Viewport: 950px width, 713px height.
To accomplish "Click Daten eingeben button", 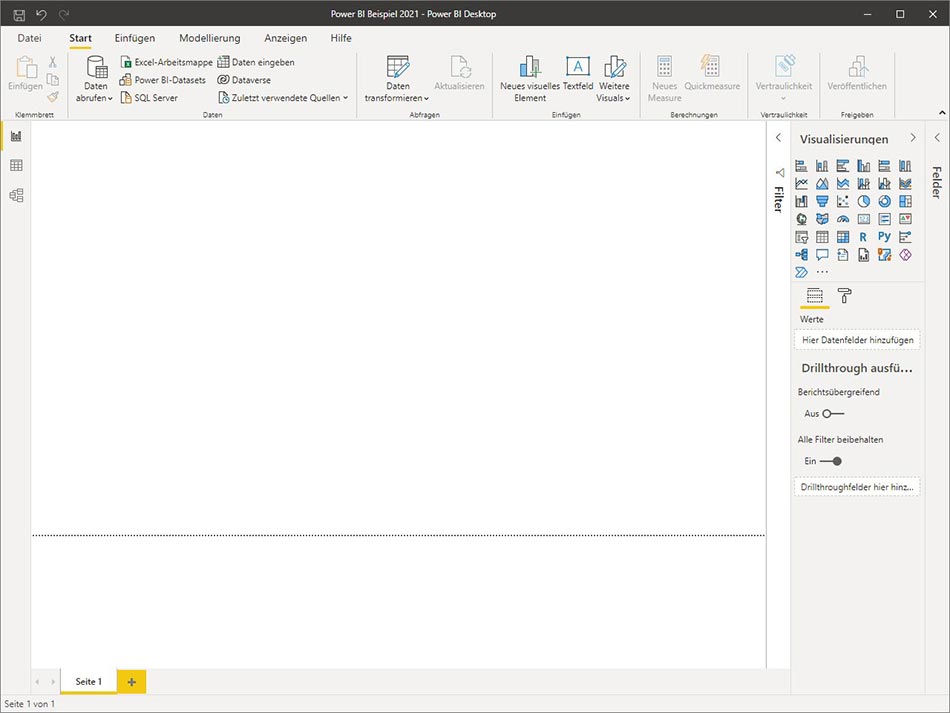I will tap(256, 62).
